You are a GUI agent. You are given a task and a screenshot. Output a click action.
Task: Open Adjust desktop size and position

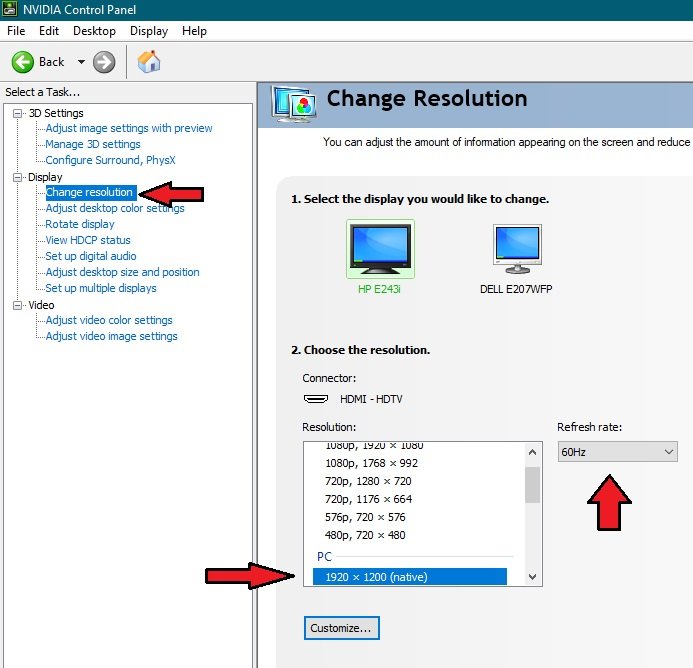122,272
